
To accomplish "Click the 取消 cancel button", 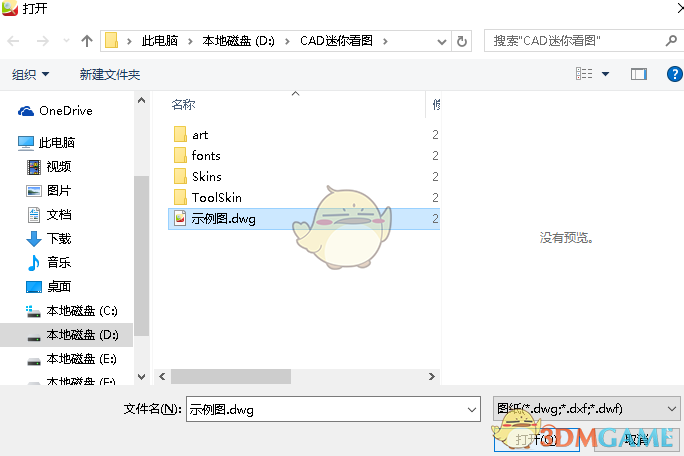I will [x=636, y=439].
